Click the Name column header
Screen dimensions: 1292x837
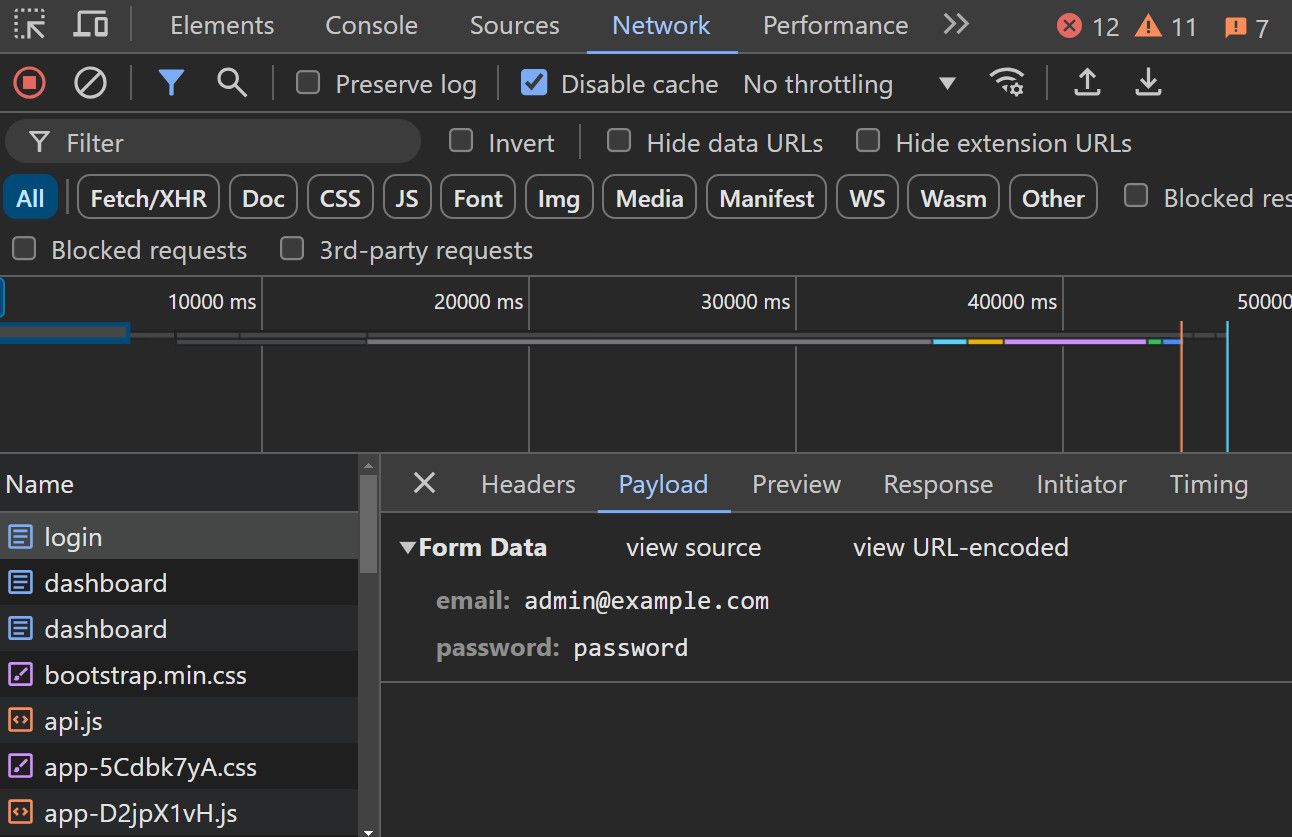pyautogui.click(x=178, y=484)
